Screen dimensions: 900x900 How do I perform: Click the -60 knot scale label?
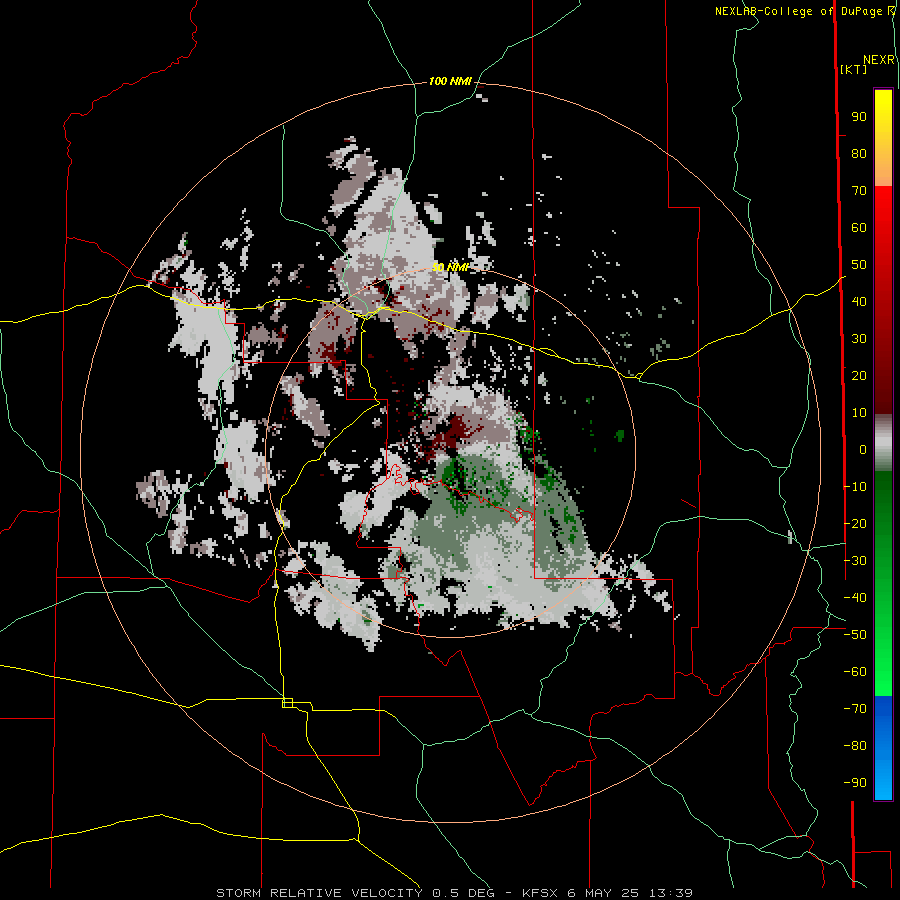855,672
